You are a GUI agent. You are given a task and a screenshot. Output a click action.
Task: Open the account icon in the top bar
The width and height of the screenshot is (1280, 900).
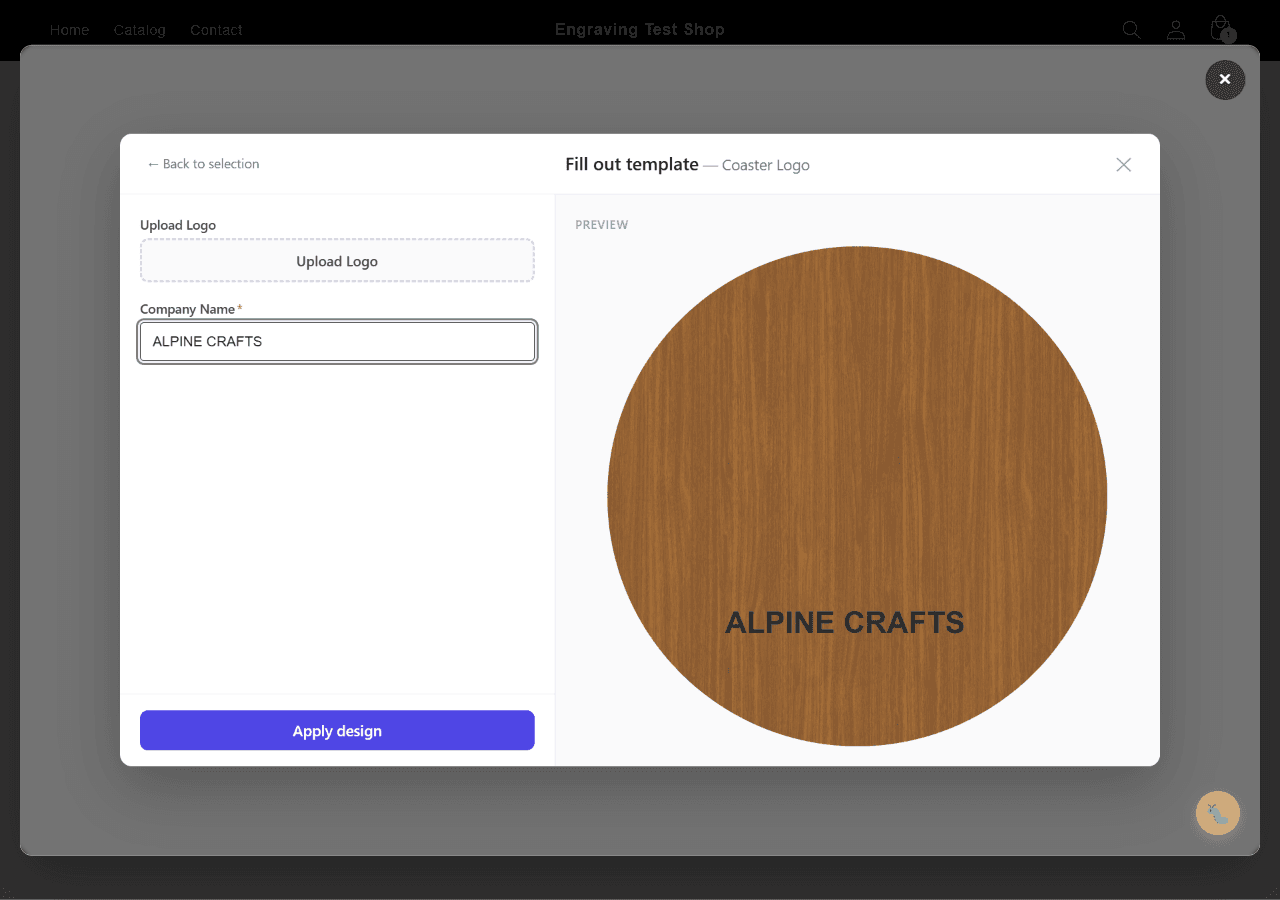coord(1176,29)
